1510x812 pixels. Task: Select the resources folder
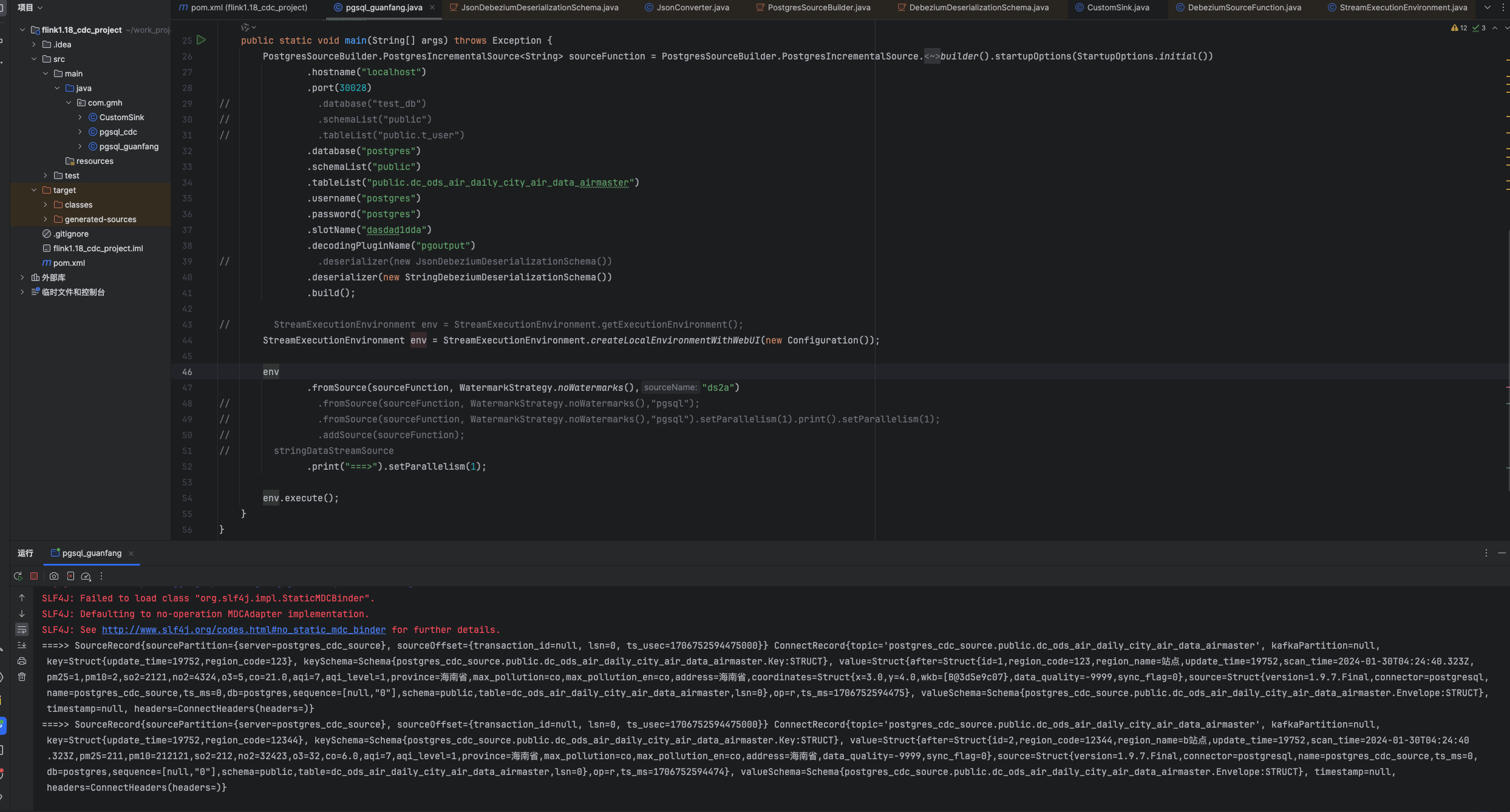(x=89, y=161)
